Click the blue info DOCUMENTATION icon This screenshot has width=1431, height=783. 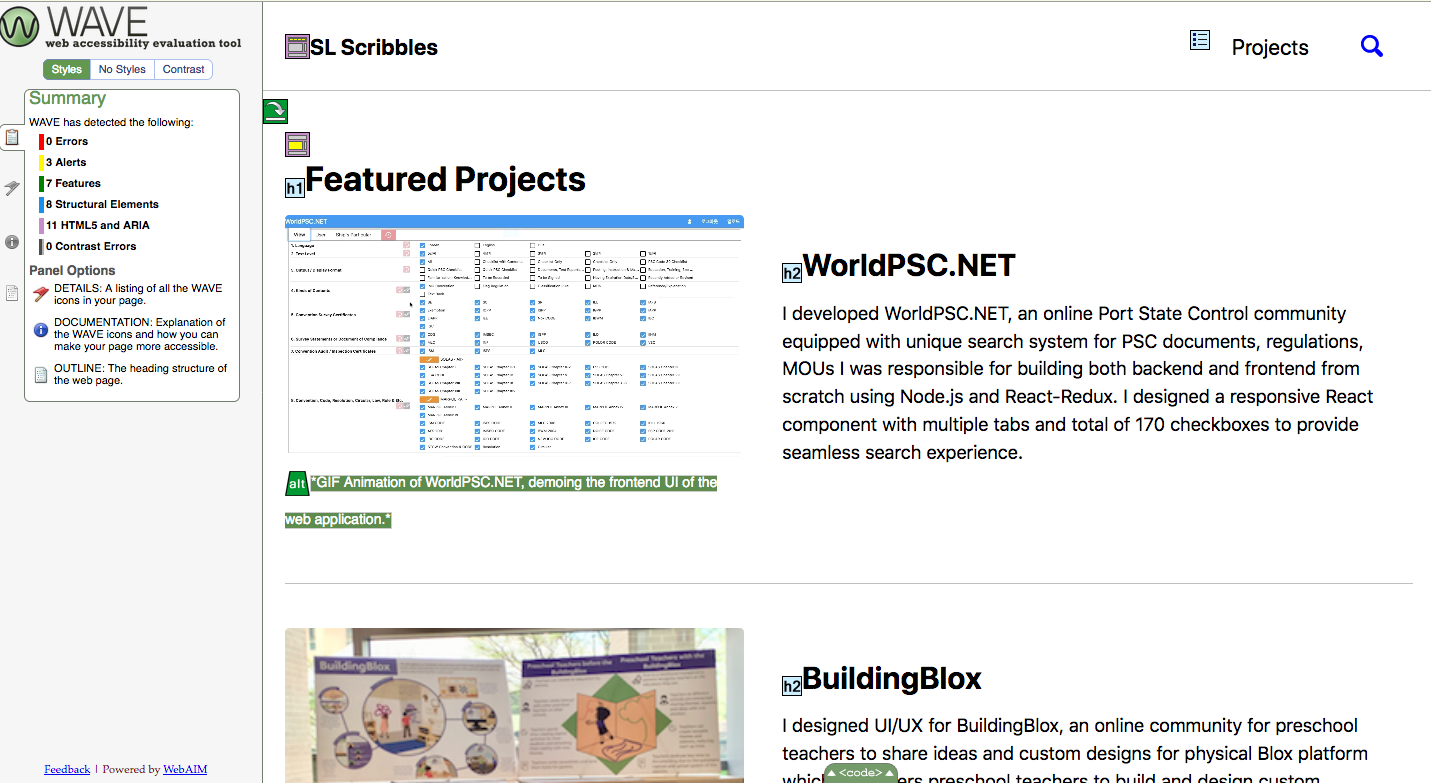point(41,329)
